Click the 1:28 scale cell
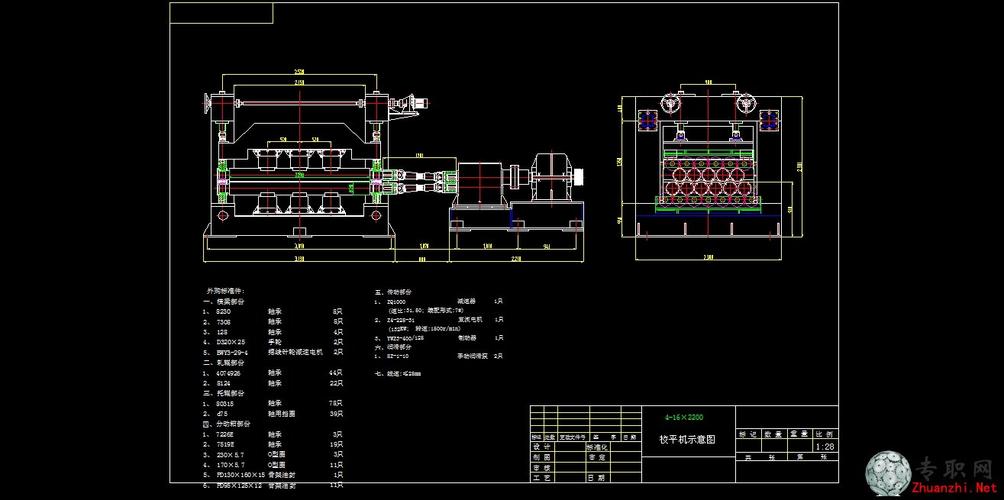 (825, 446)
